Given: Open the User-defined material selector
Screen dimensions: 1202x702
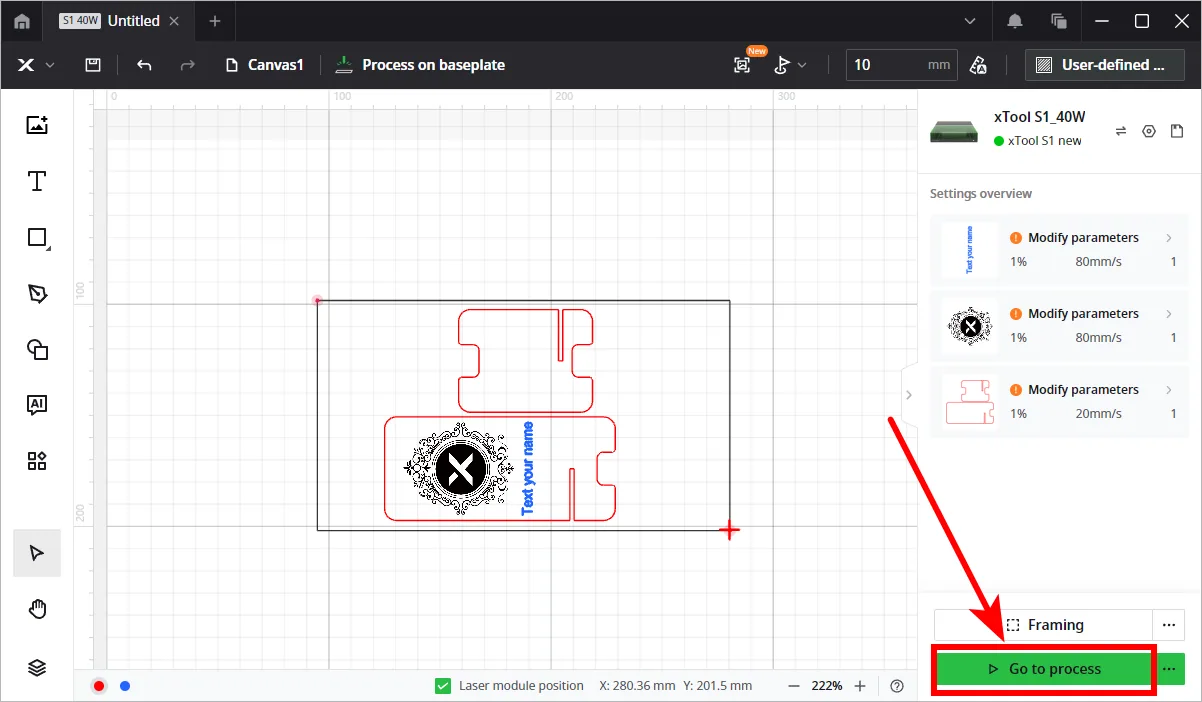Looking at the screenshot, I should 1105,65.
